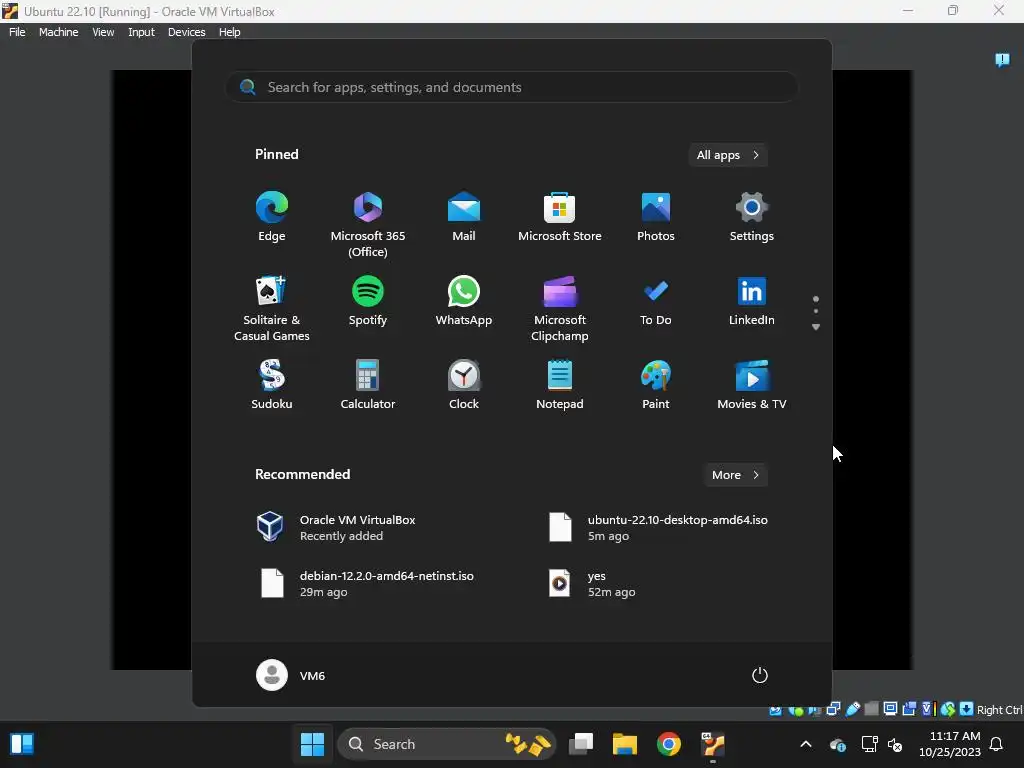Open Microsoft Store
Screen dimensions: 1024x768
coord(560,217)
